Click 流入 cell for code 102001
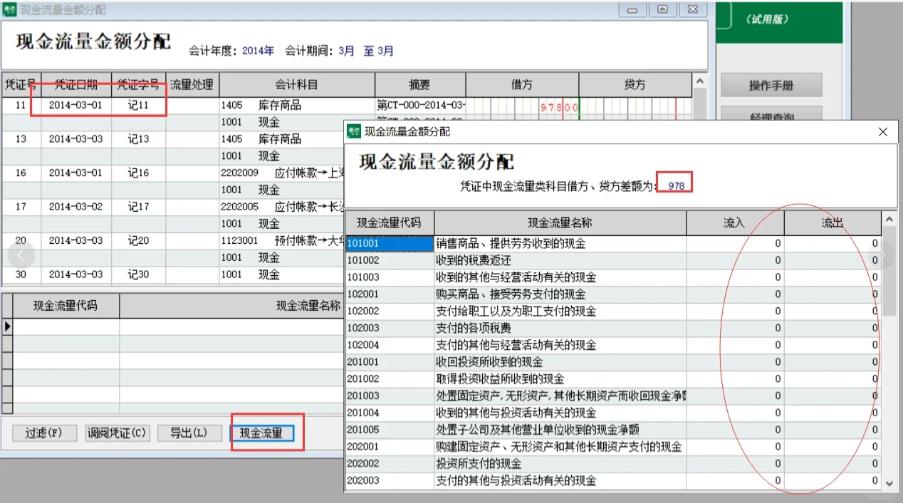This screenshot has height=503, width=903. [735, 294]
